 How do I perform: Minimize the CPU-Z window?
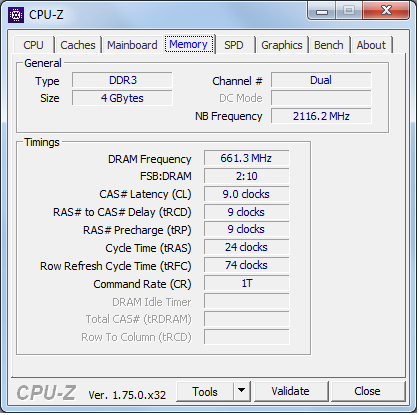pyautogui.click(x=322, y=11)
